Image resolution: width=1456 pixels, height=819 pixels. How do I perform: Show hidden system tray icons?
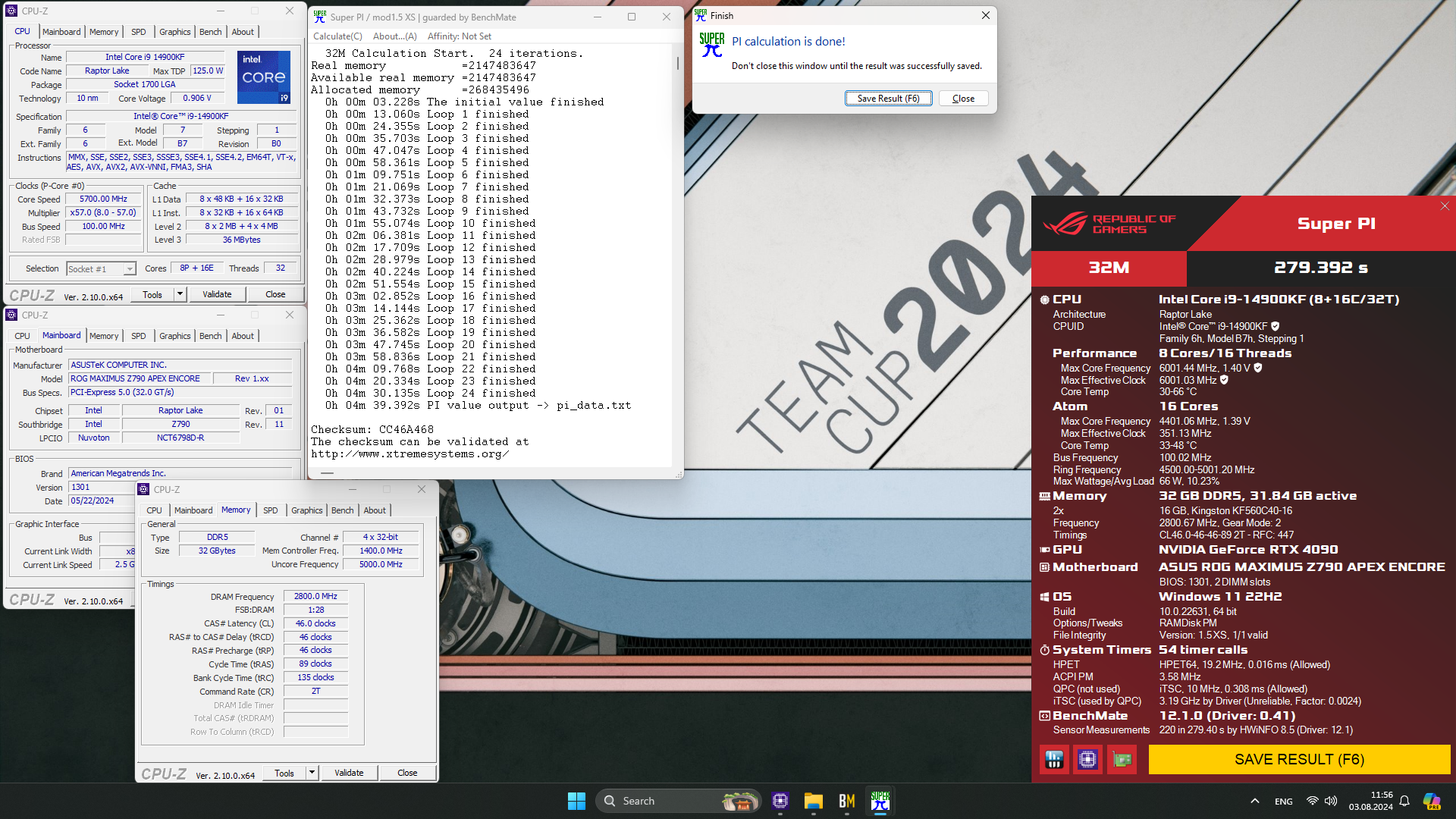coord(1255,801)
